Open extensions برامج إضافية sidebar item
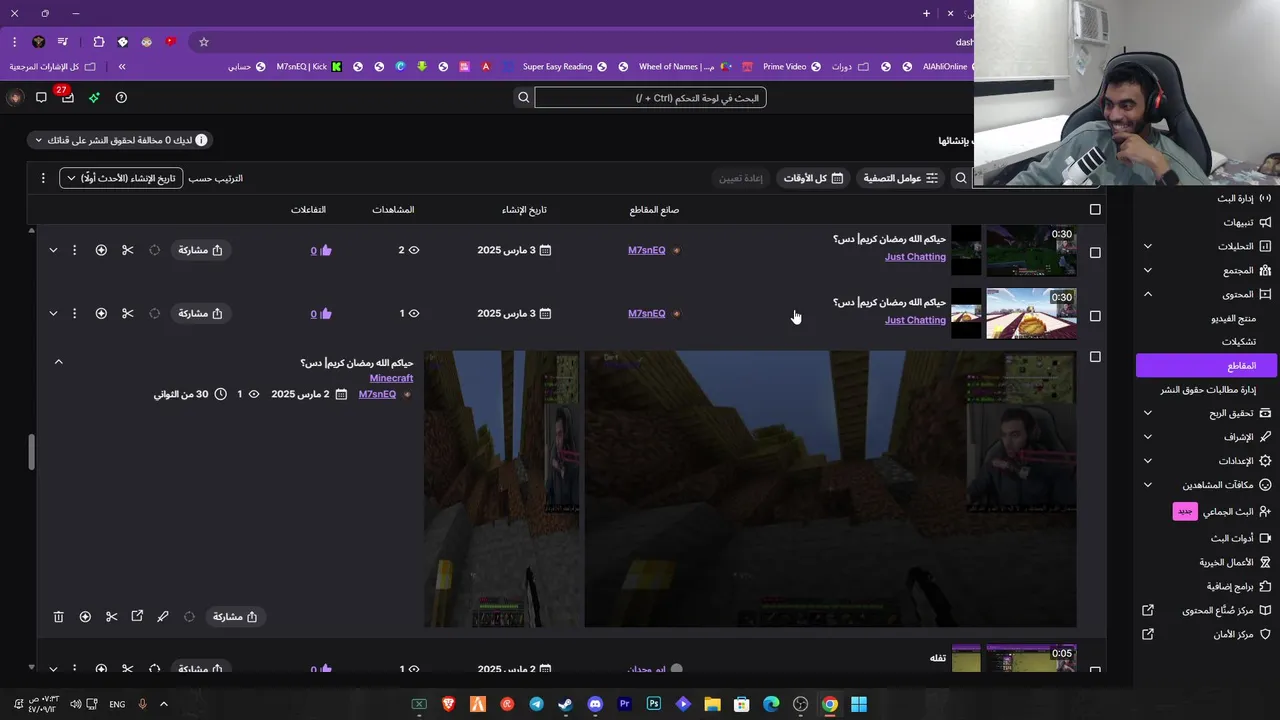The width and height of the screenshot is (1280, 720). pos(1238,586)
